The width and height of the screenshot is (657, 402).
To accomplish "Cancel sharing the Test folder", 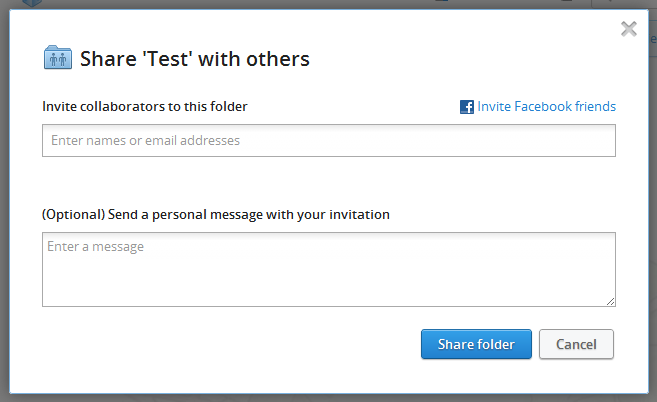I will [576, 344].
